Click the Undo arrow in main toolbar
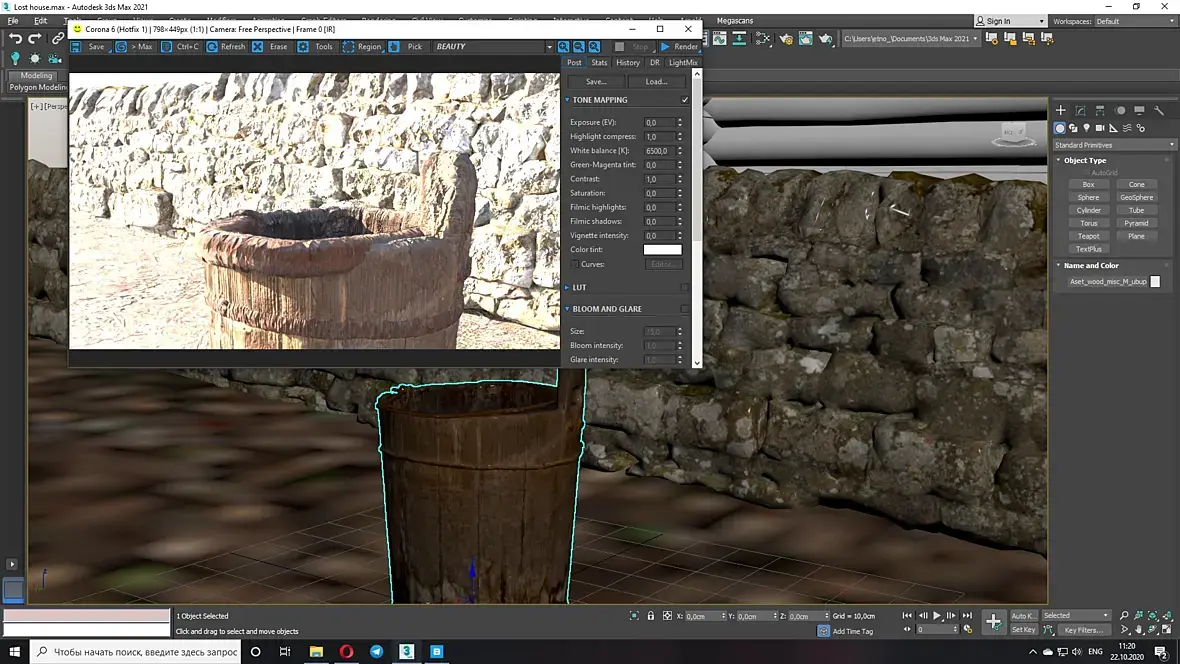This screenshot has width=1180, height=664. (x=15, y=38)
